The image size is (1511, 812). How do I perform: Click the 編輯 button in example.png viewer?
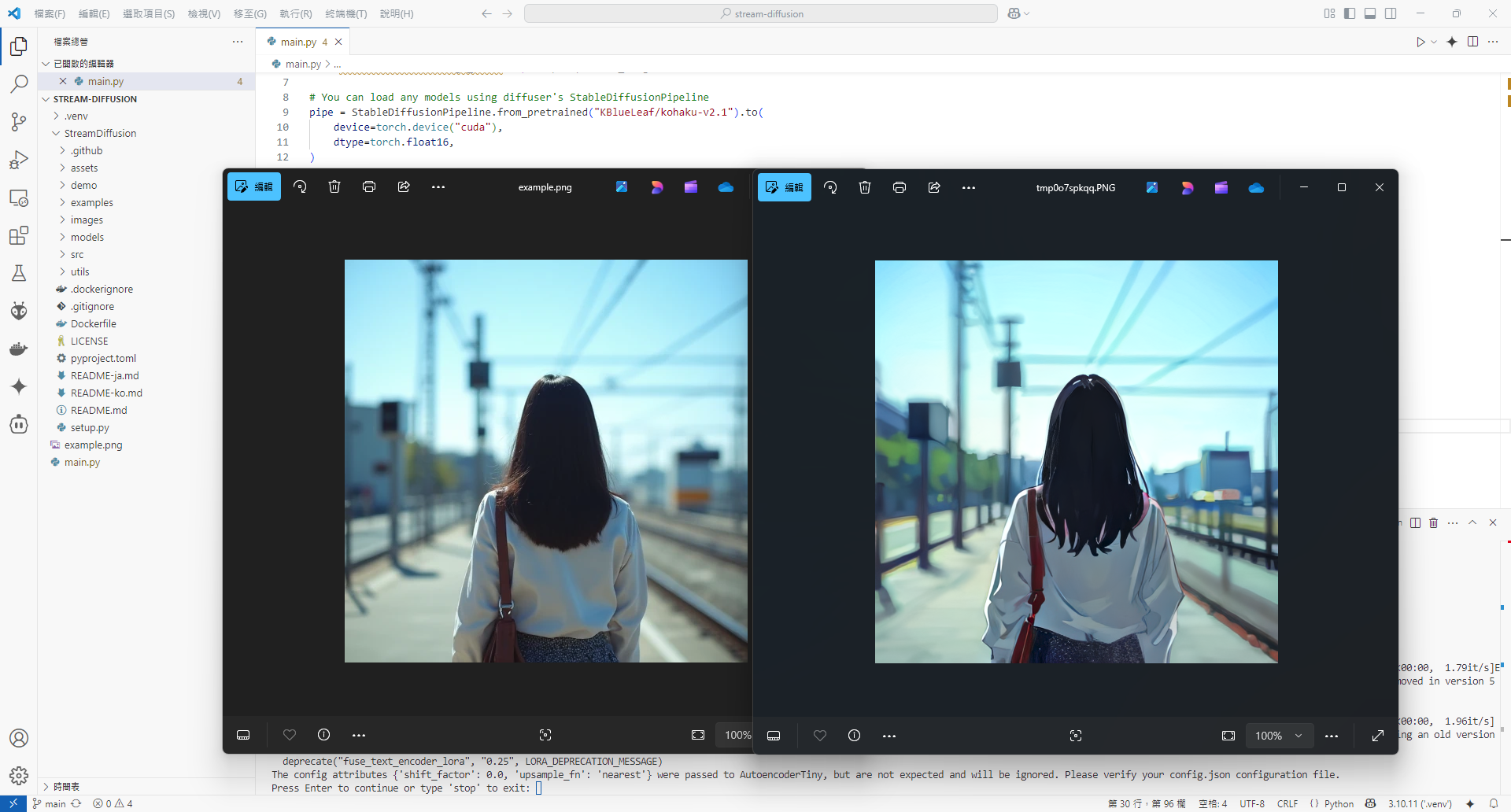(254, 186)
